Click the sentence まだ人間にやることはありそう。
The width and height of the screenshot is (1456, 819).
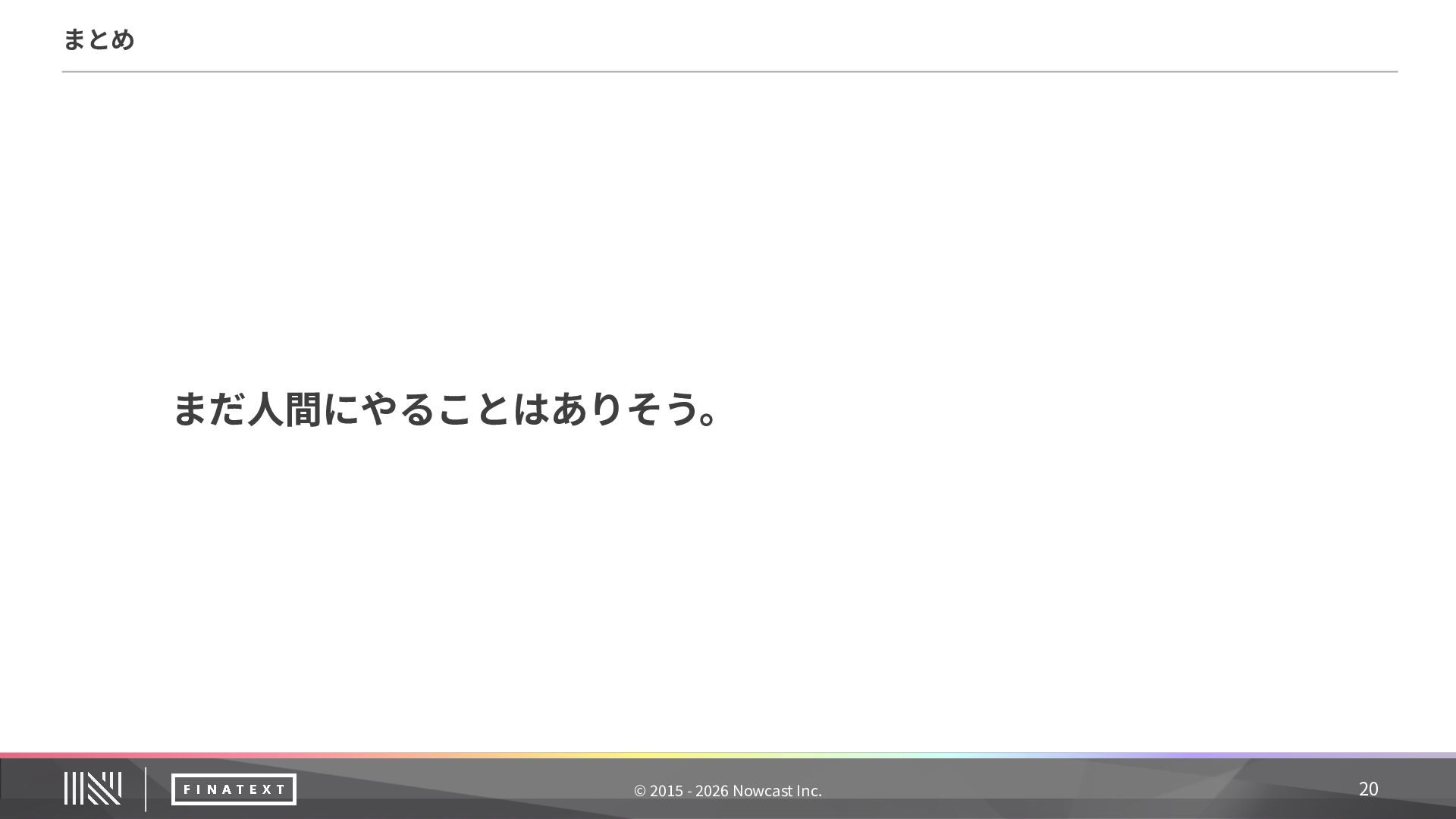click(x=445, y=409)
